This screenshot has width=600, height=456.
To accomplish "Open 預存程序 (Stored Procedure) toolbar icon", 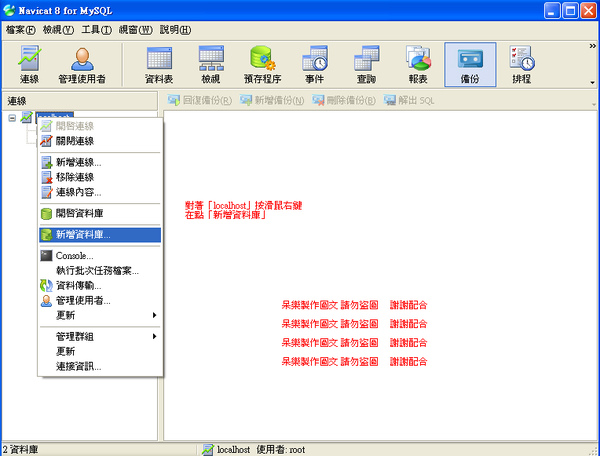I will point(263,64).
